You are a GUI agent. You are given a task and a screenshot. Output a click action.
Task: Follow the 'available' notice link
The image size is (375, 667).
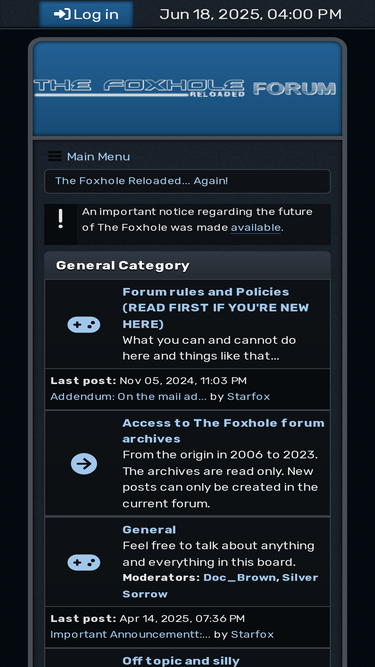[256, 228]
